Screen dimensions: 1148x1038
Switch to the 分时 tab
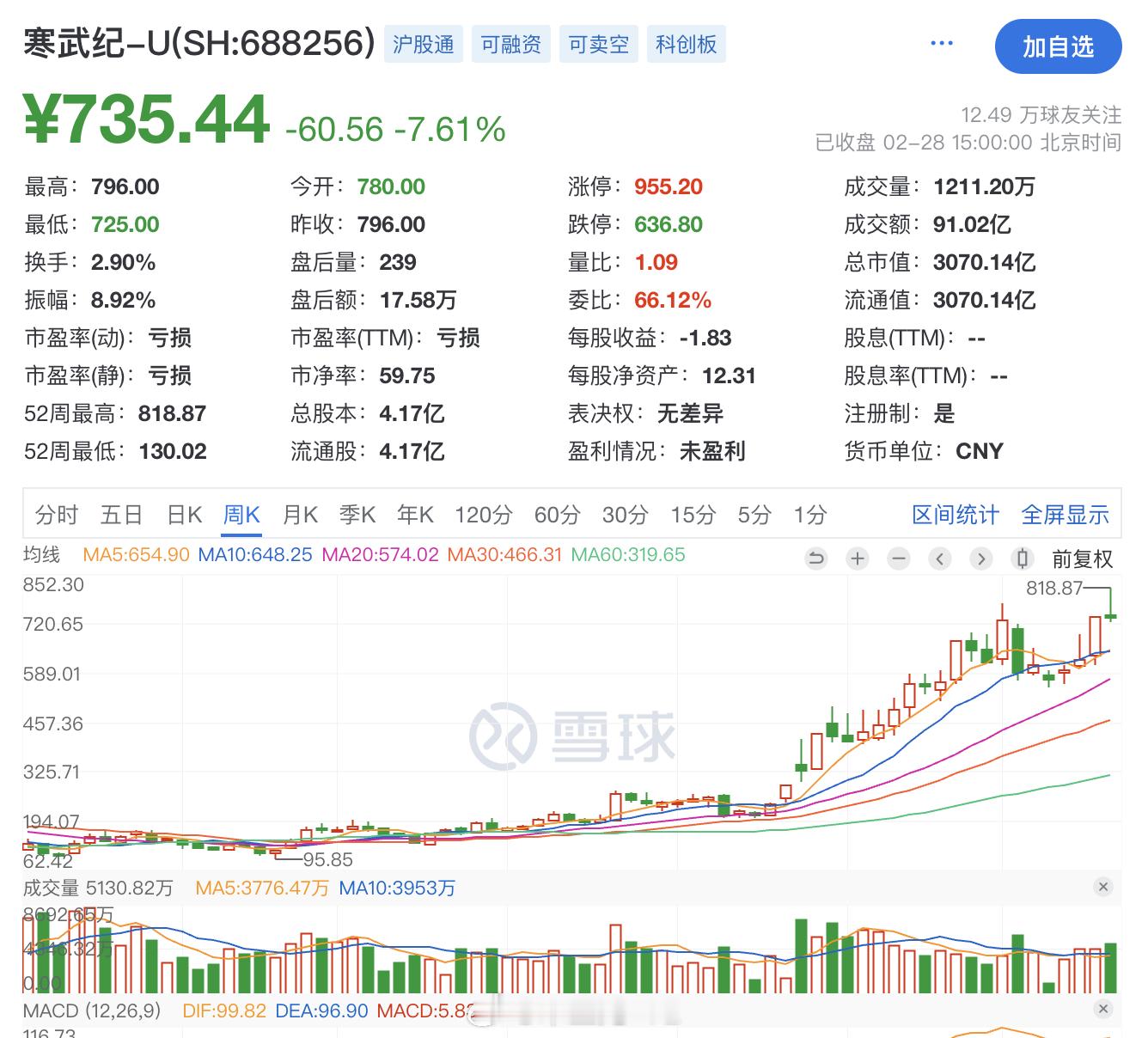[x=57, y=515]
